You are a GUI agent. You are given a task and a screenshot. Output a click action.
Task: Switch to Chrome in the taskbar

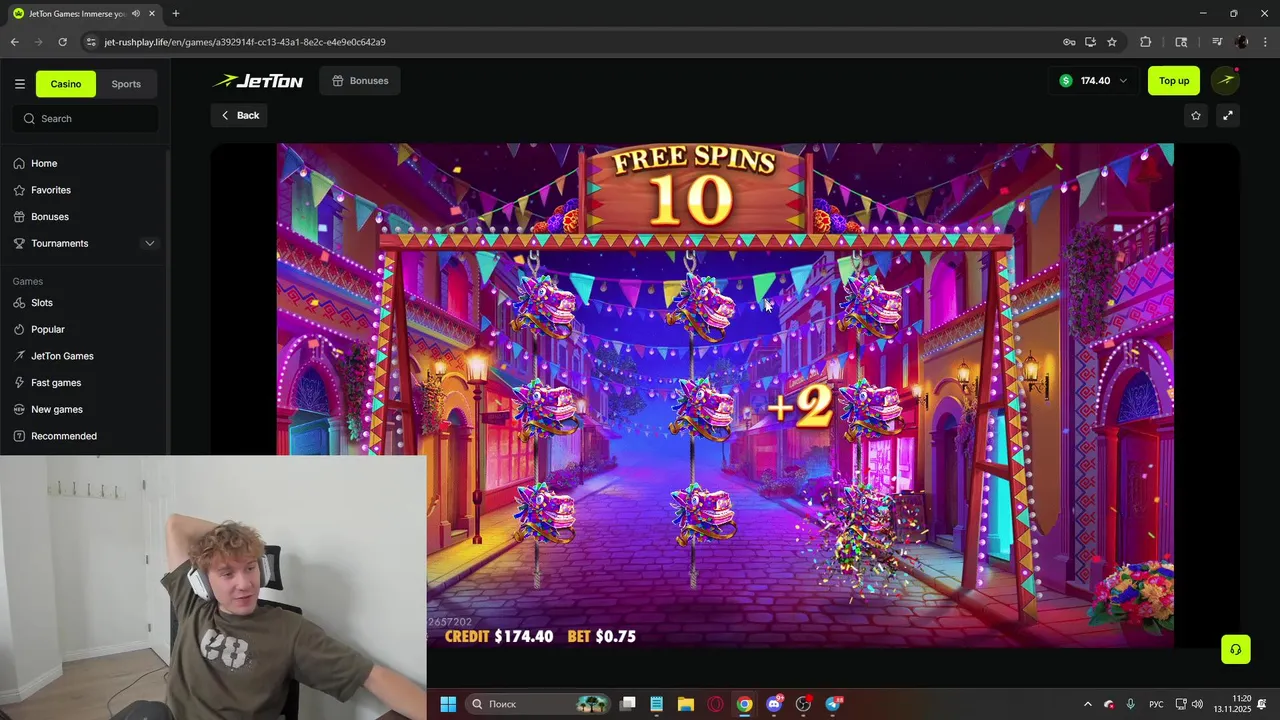tap(744, 704)
